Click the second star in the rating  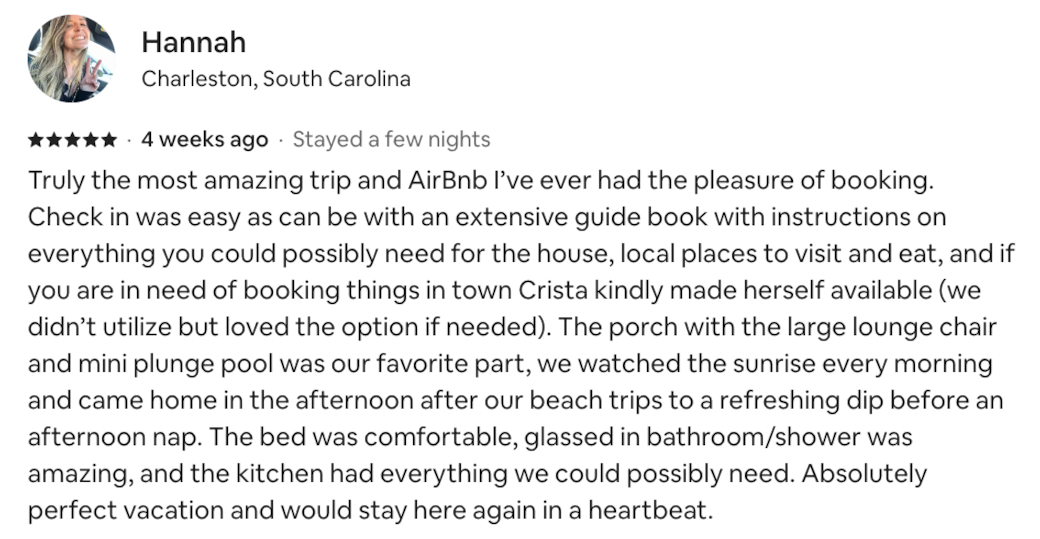(x=54, y=140)
